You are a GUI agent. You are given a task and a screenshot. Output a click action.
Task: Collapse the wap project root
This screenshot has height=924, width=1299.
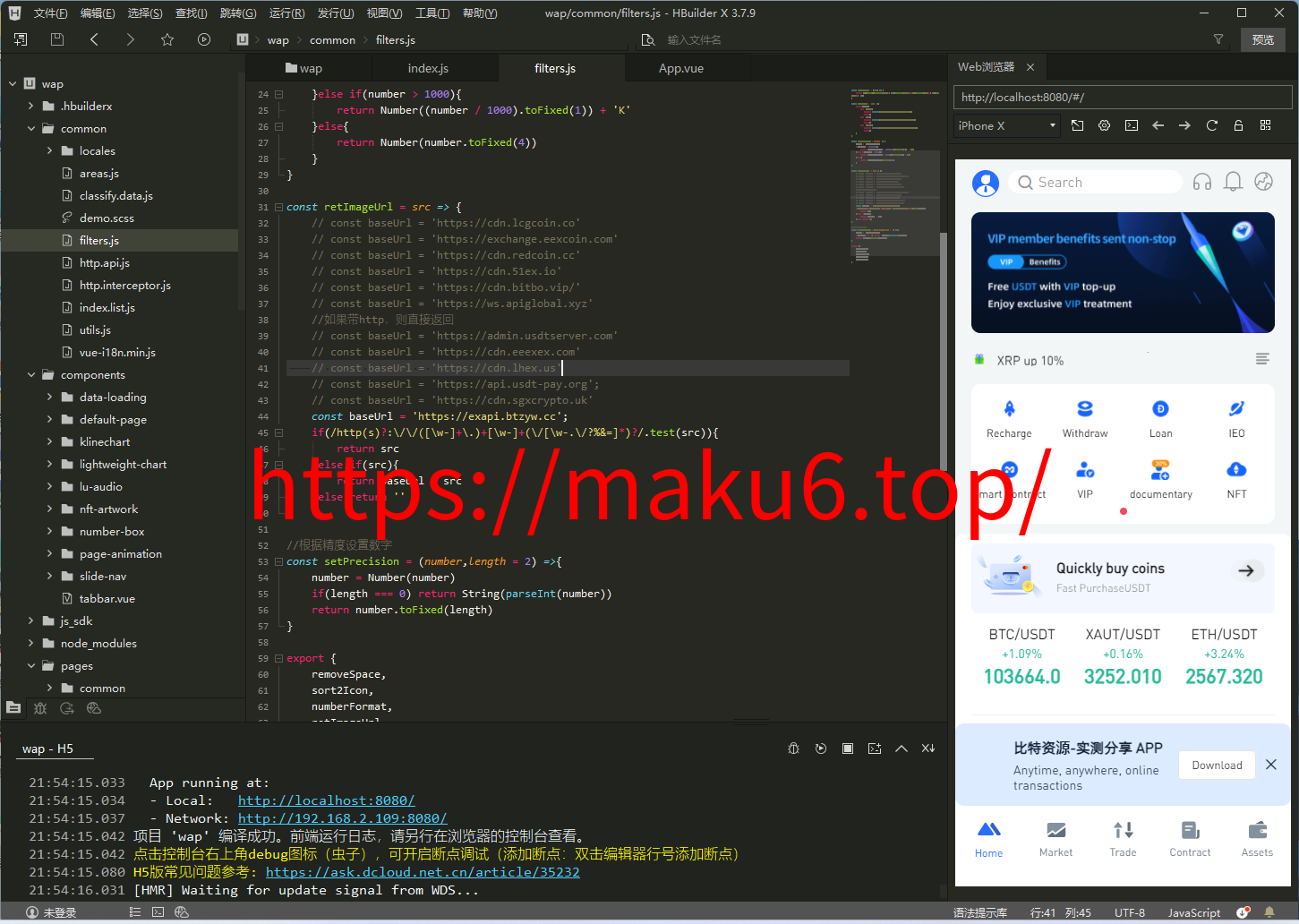13,83
